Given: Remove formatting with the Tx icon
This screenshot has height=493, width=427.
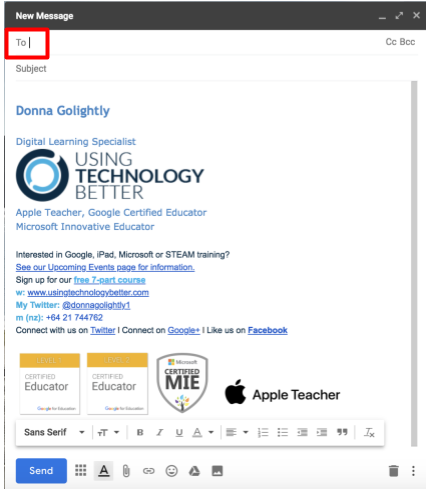Looking at the screenshot, I should [369, 433].
